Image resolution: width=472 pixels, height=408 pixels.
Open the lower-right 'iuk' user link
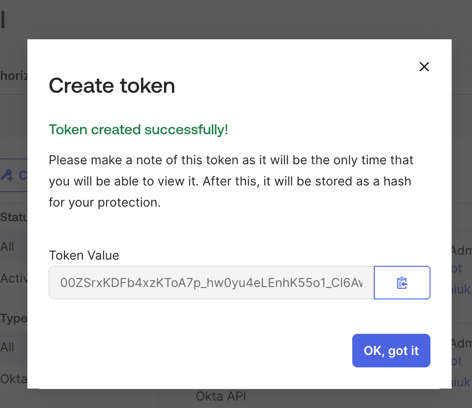[461, 382]
